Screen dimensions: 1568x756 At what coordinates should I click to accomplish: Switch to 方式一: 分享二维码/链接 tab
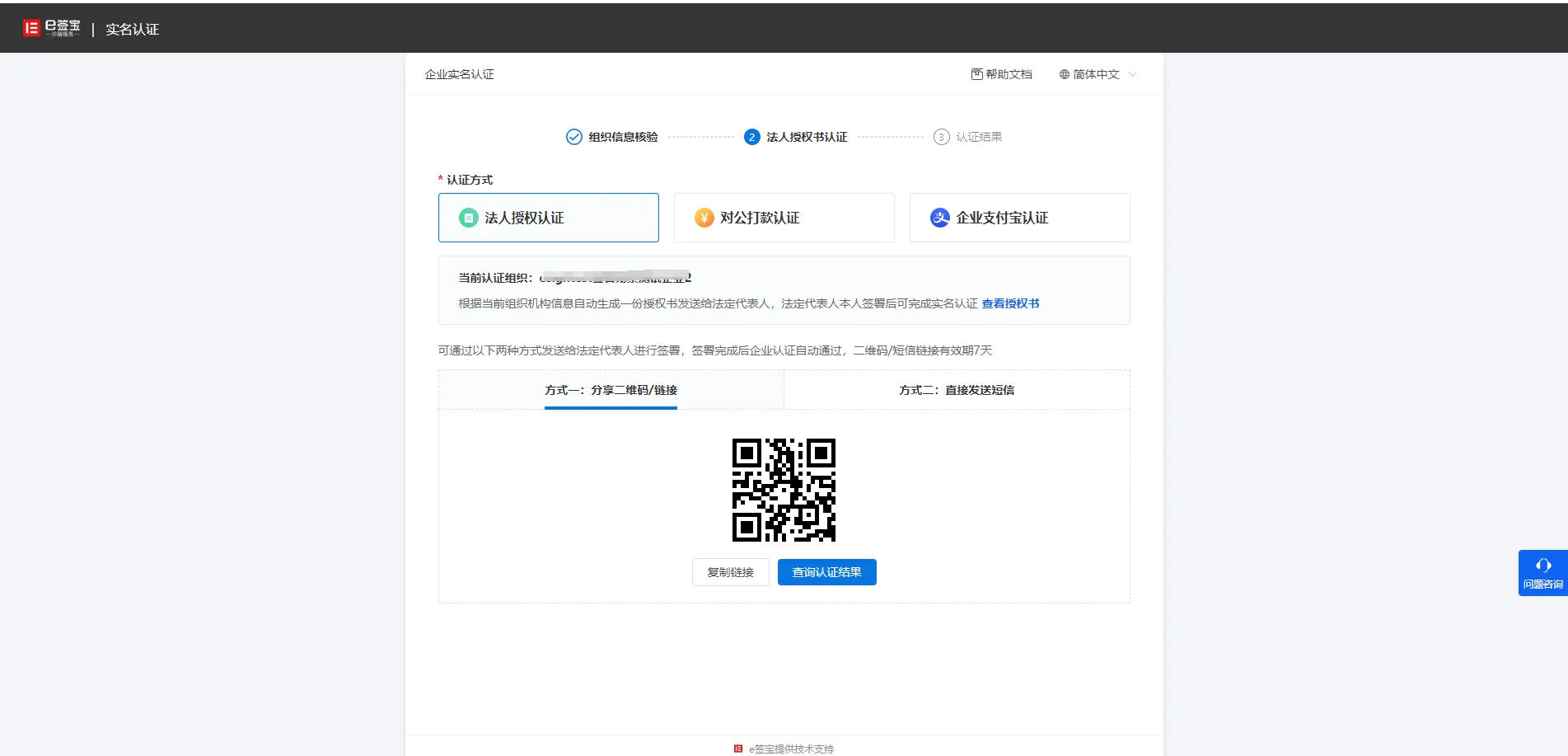tap(611, 390)
